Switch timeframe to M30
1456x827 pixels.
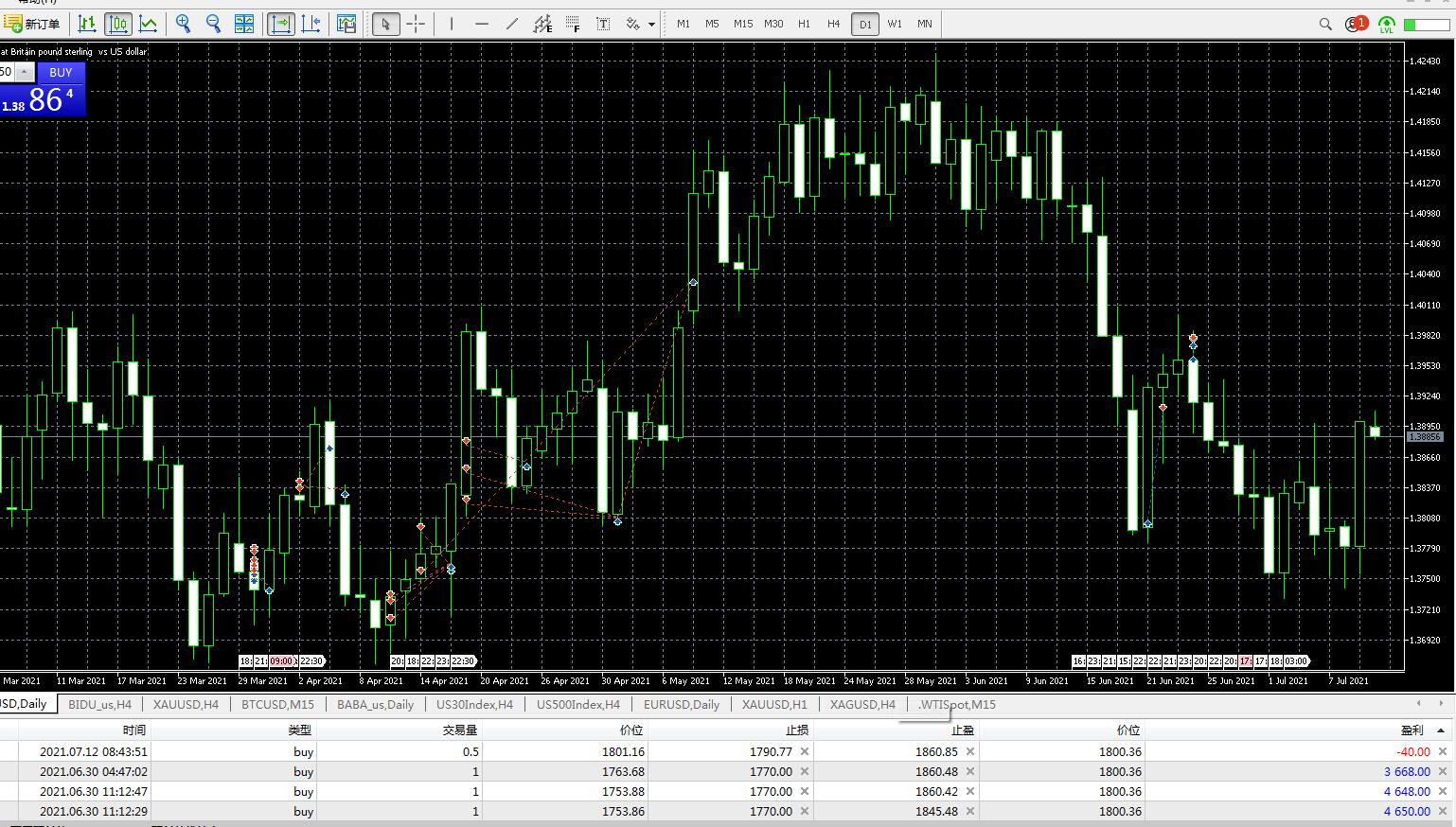[773, 24]
